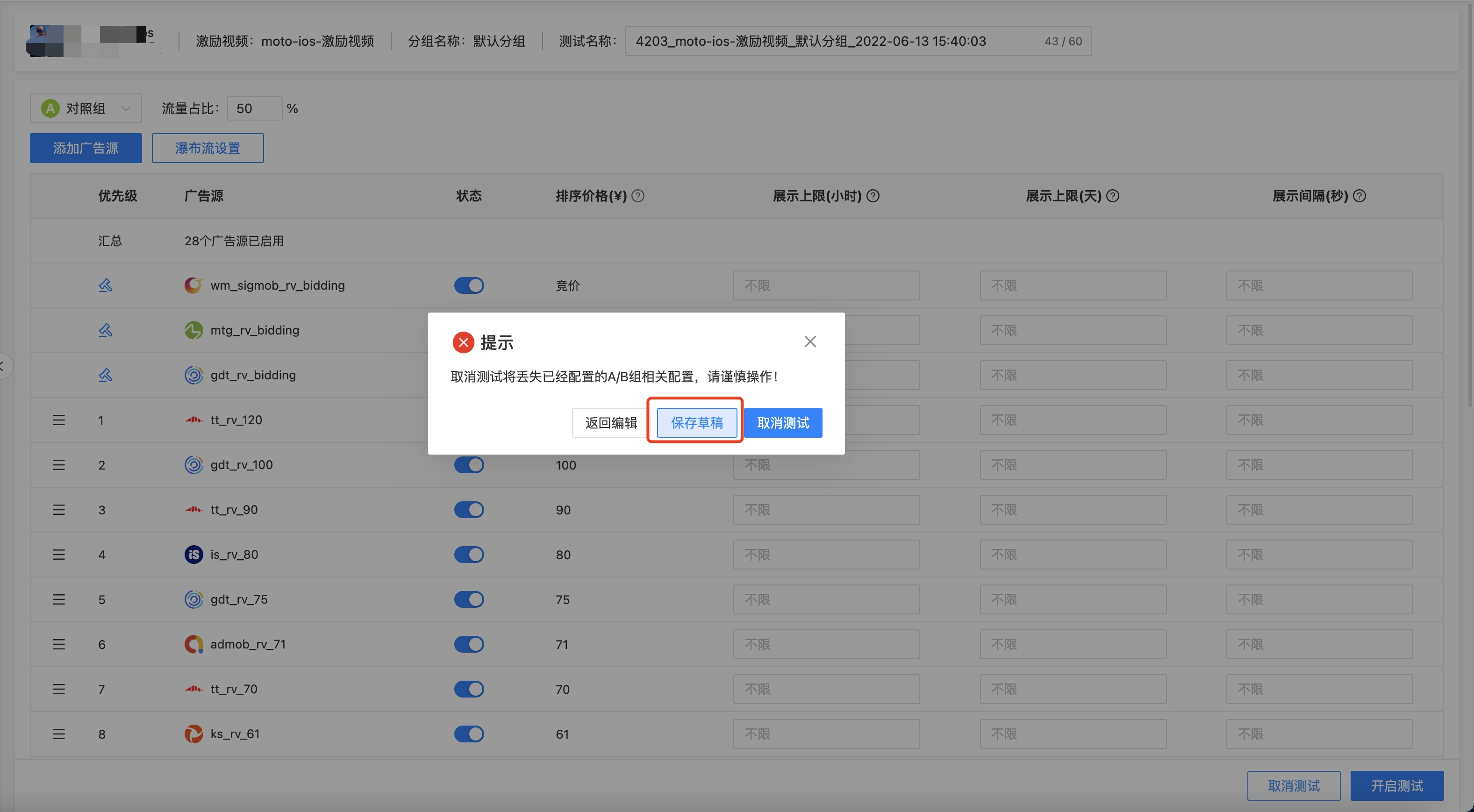Open the 展示间隔(秒) help tooltip icon
Image resolution: width=1474 pixels, height=812 pixels.
tap(1360, 196)
